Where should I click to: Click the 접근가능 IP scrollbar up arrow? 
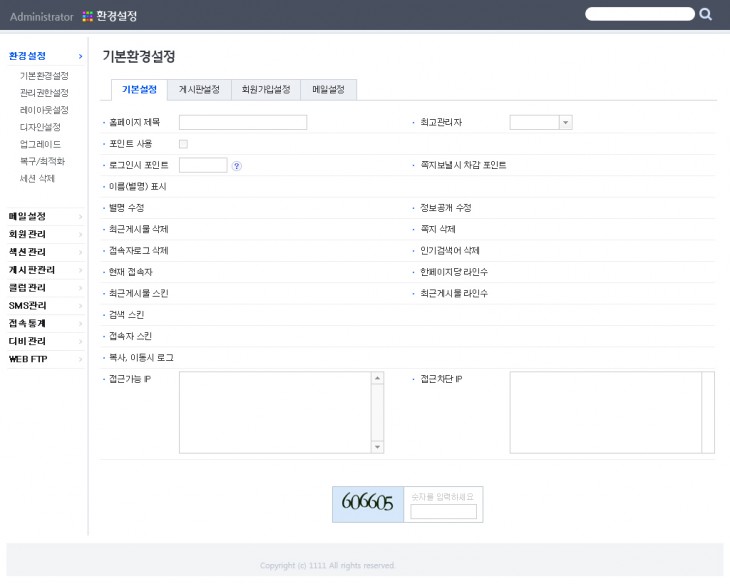pos(378,378)
